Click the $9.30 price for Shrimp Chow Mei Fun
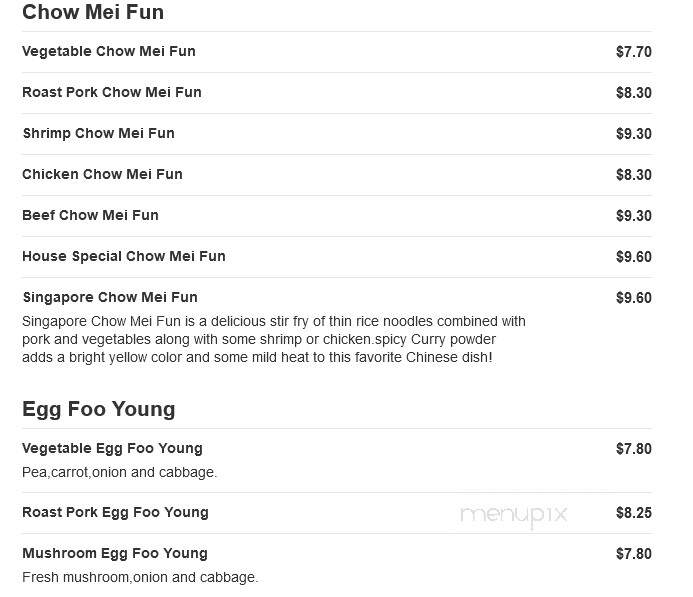Screen dimensions: 693x597 pyautogui.click(x=634, y=134)
